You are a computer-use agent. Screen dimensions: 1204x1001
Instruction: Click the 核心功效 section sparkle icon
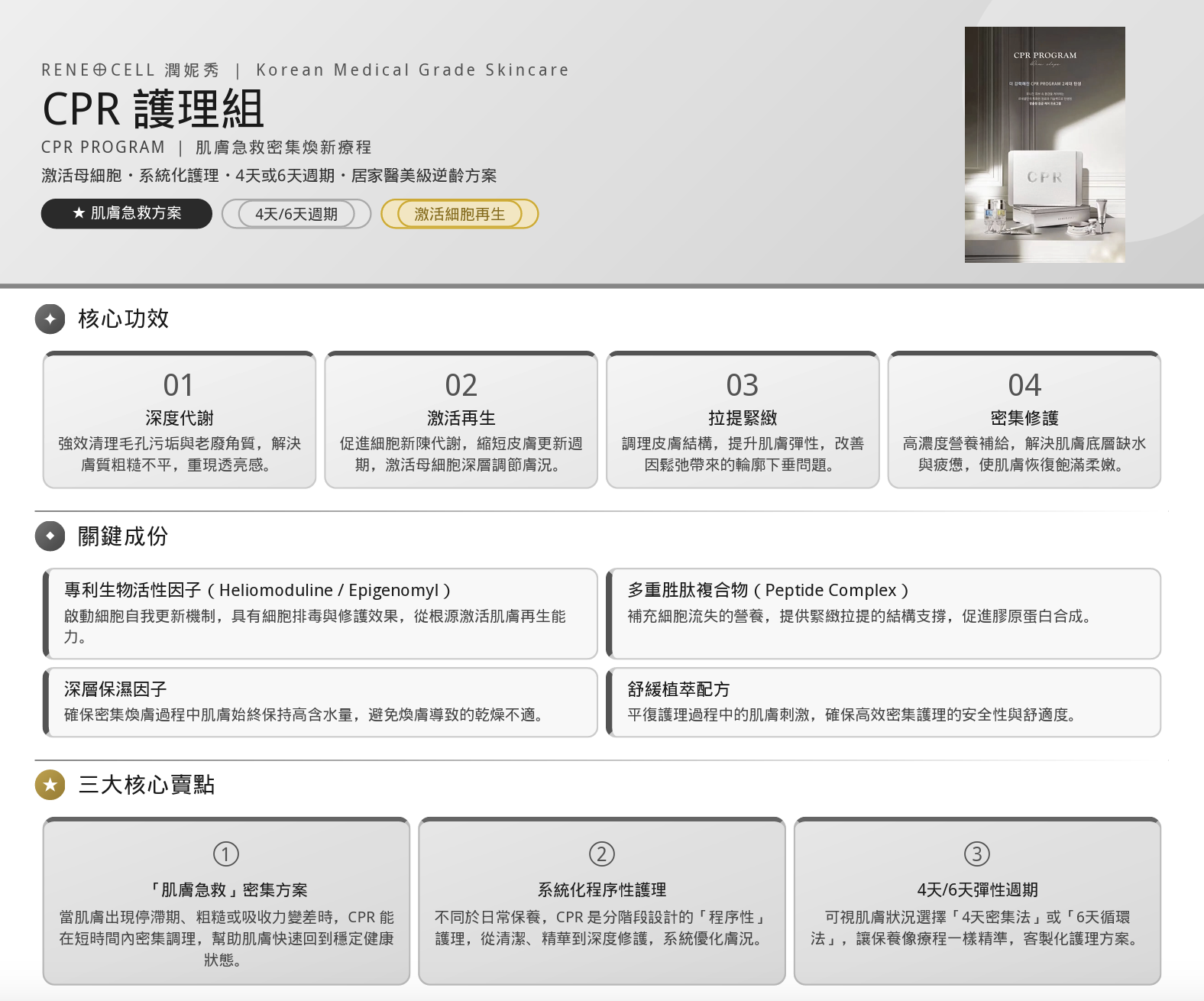pos(50,319)
